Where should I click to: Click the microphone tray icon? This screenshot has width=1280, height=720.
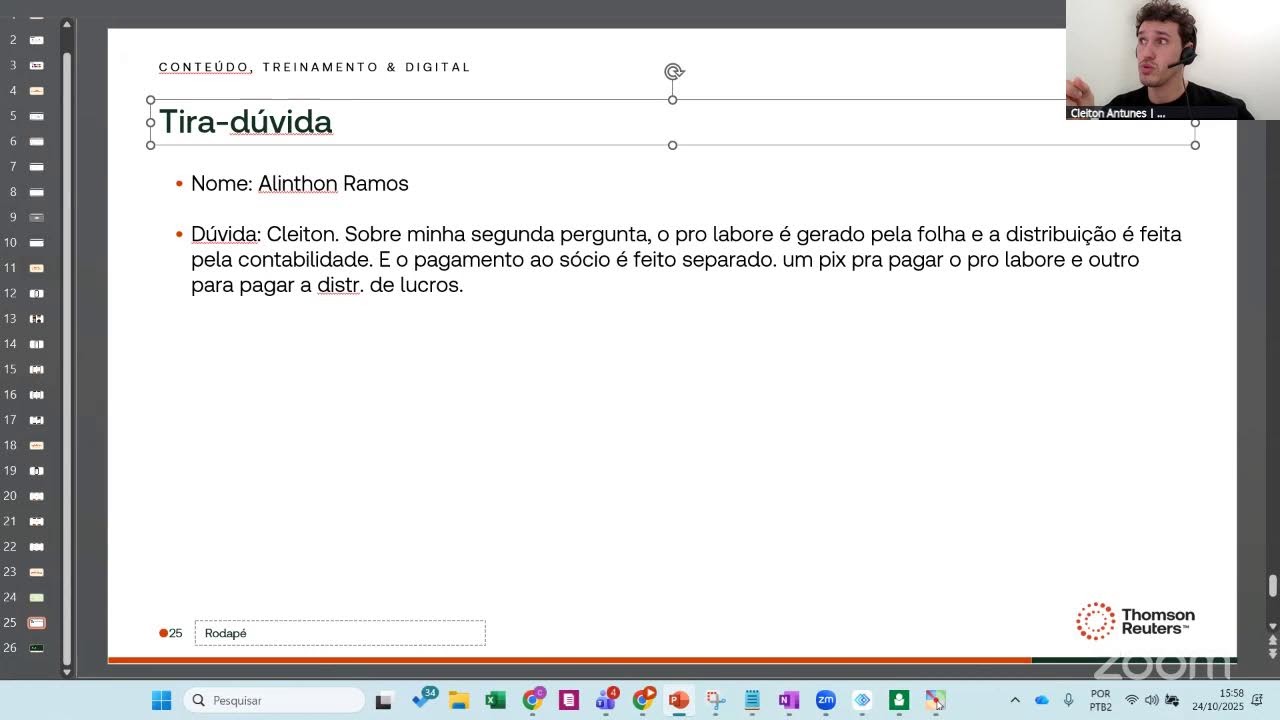1069,700
